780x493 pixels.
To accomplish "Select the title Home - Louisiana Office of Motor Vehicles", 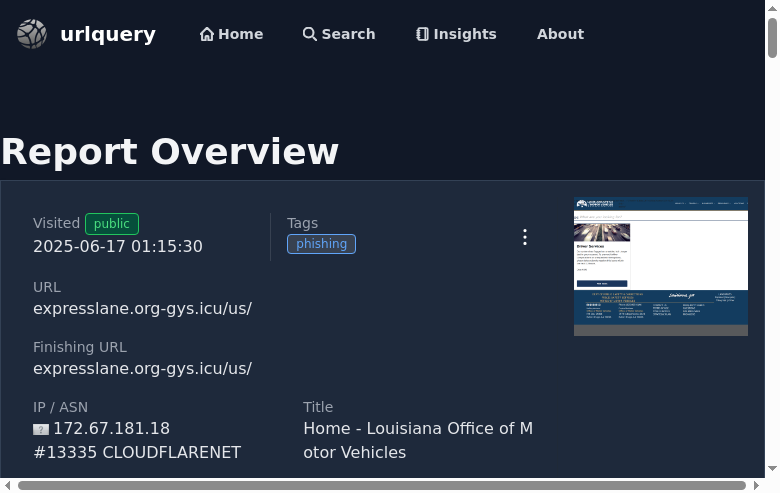I will click(418, 440).
